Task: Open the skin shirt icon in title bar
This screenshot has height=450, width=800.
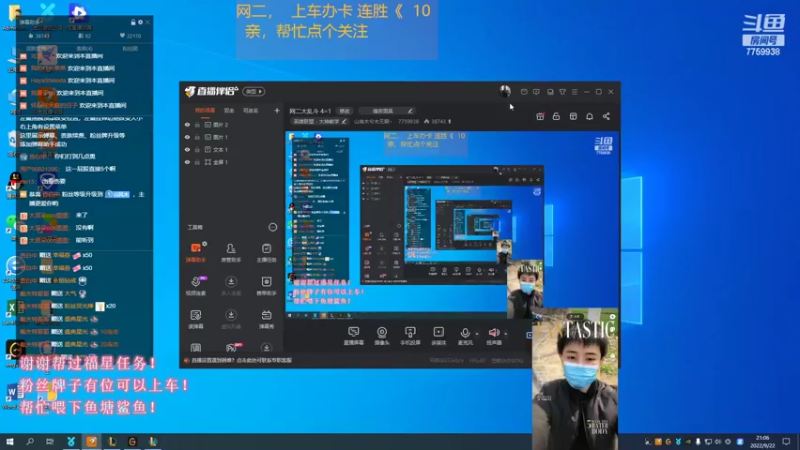Action: (562, 92)
